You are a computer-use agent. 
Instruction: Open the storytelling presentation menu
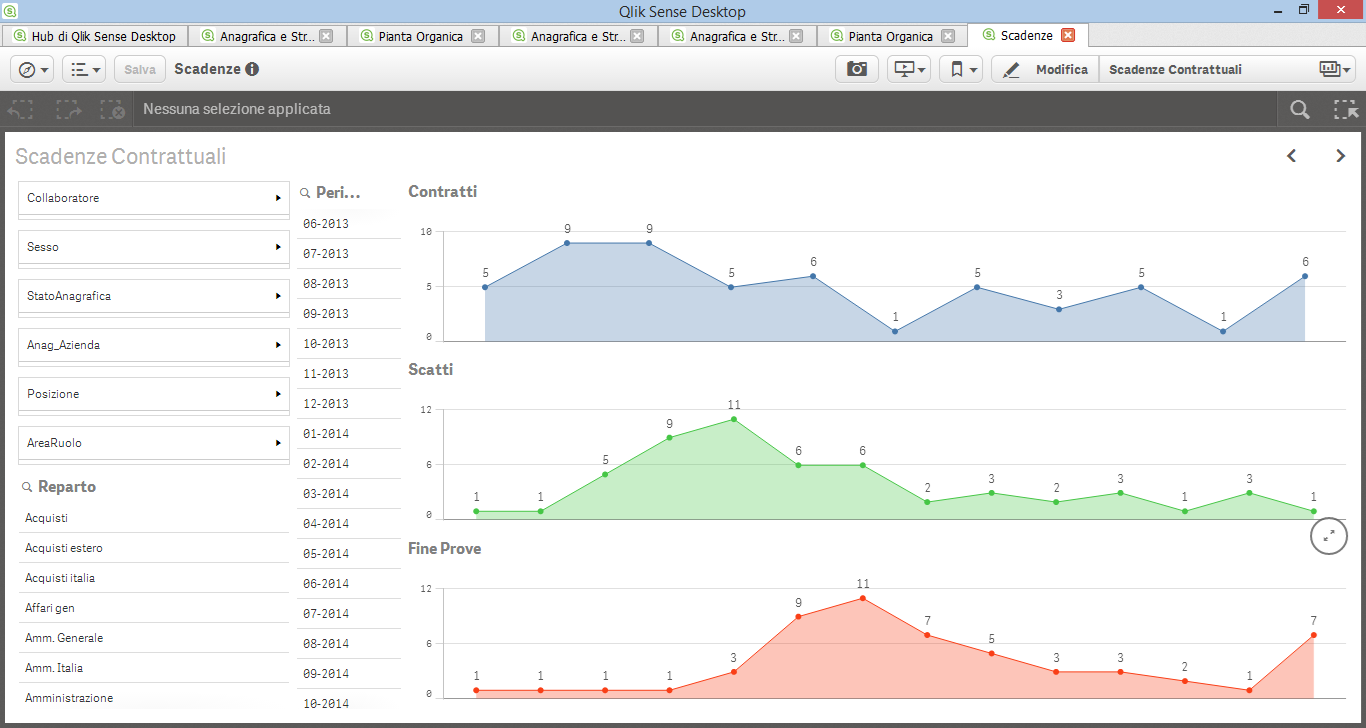[x=909, y=69]
